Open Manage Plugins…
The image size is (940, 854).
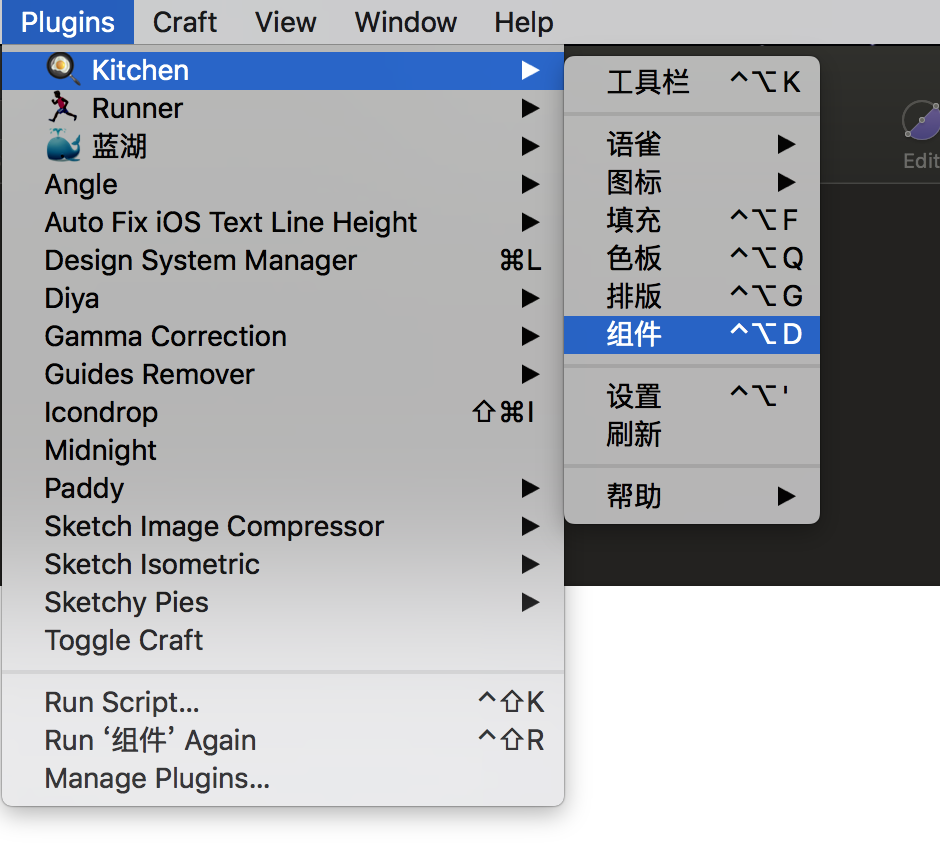157,778
